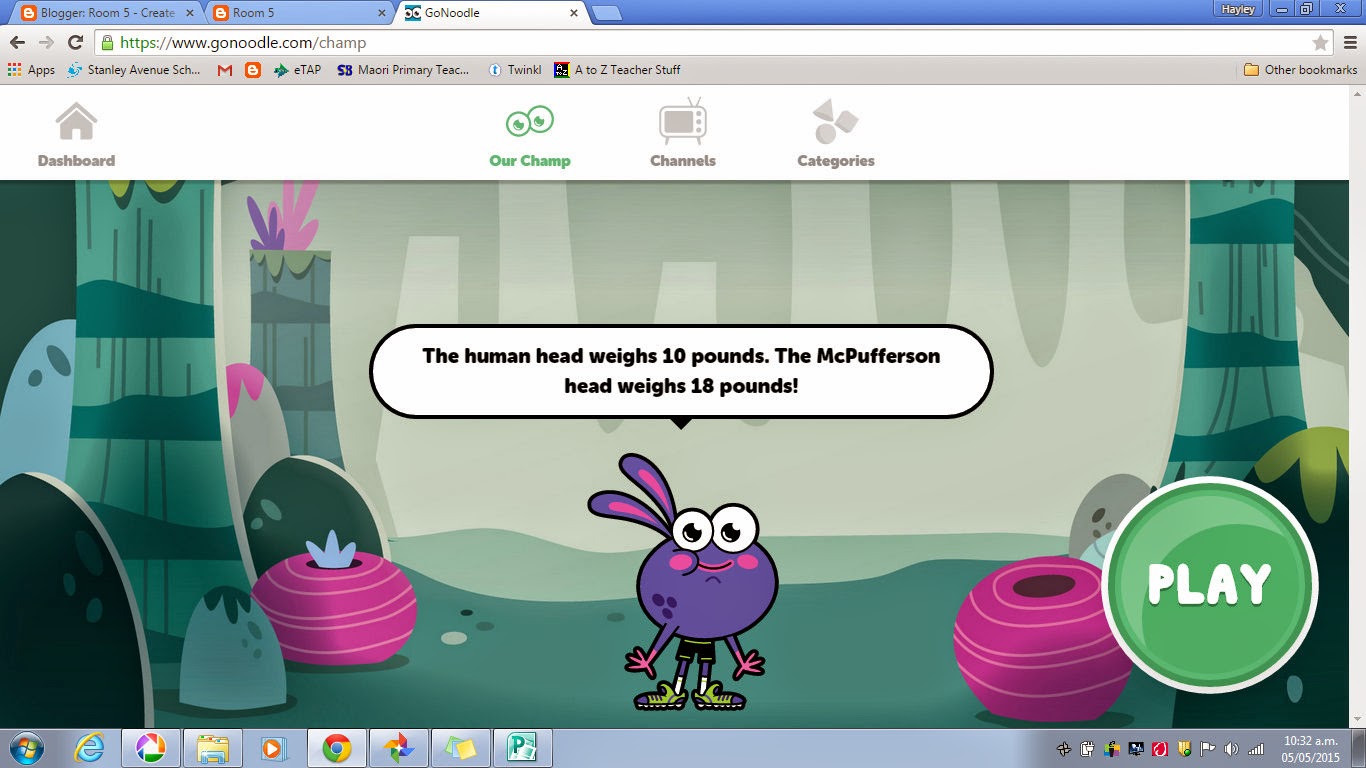Open the Twinkl bookmark
Image resolution: width=1366 pixels, height=768 pixels.
tap(515, 70)
